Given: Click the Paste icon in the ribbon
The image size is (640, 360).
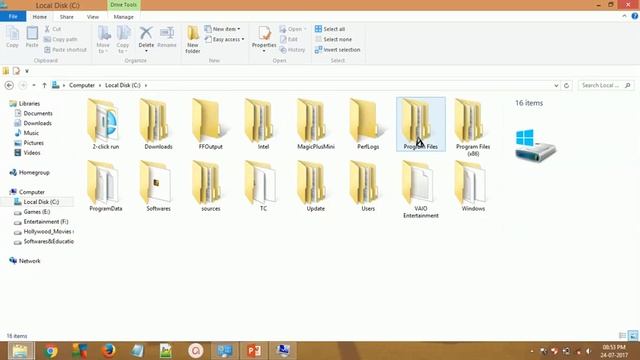Looking at the screenshot, I should [32, 37].
